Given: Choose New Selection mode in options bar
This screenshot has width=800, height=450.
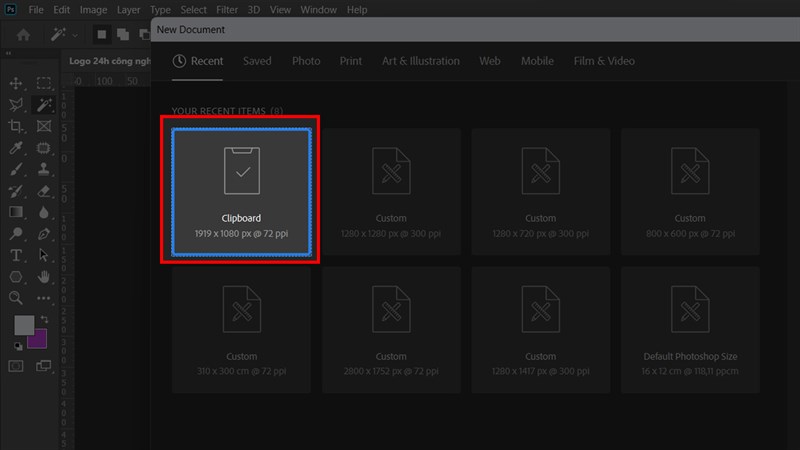Looking at the screenshot, I should tap(102, 35).
